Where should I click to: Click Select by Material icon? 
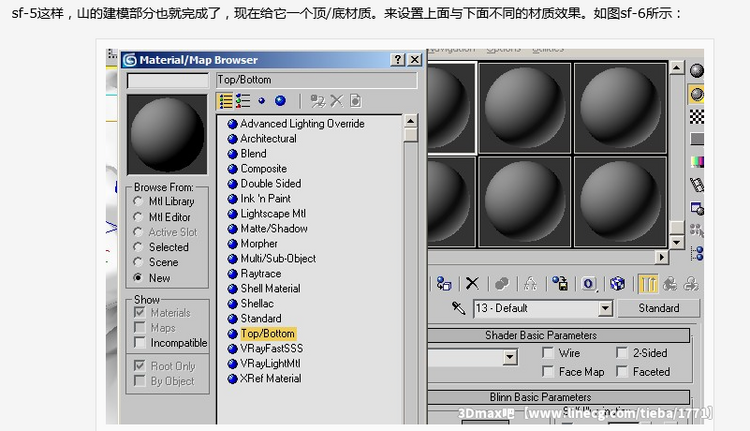(x=696, y=230)
